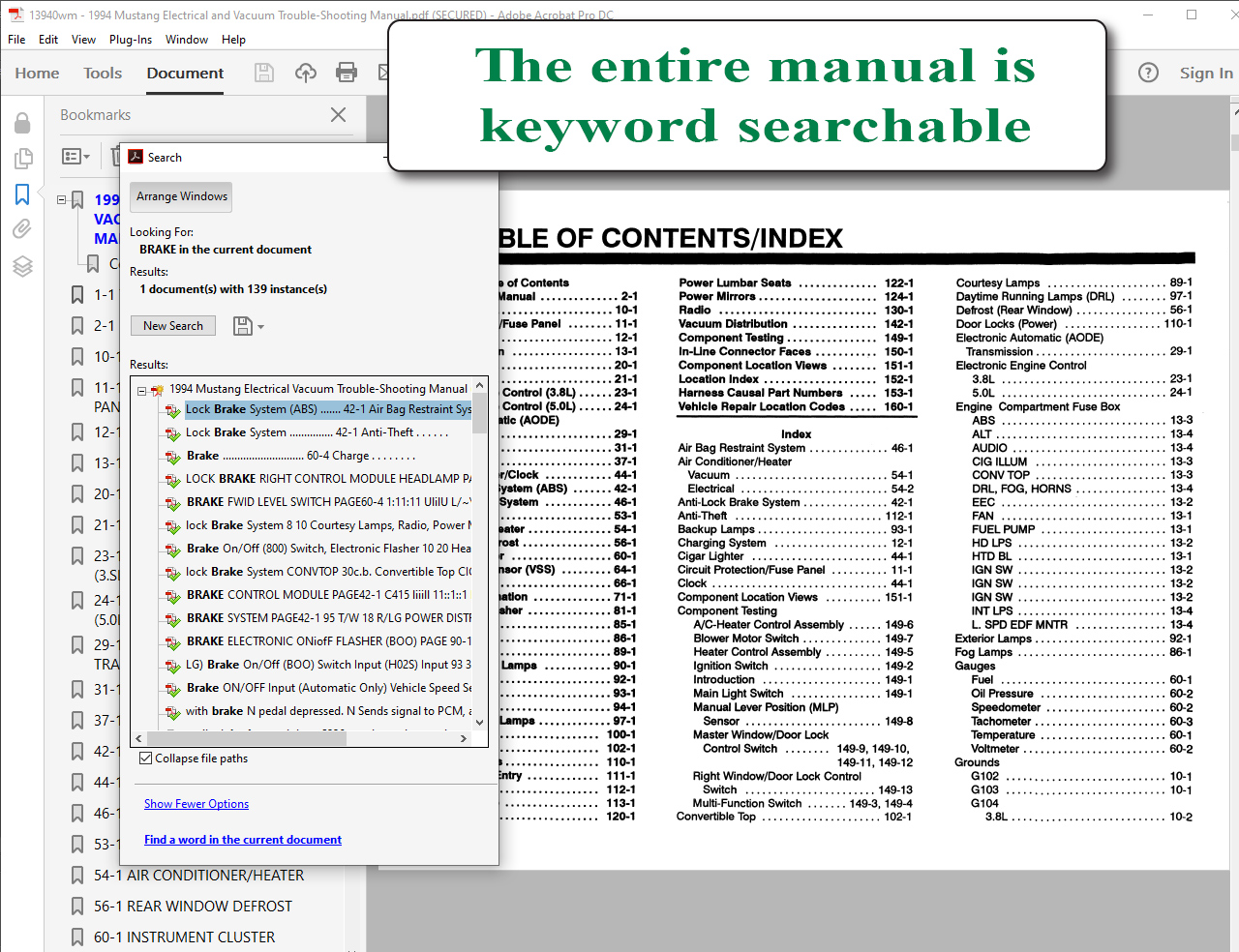Collapse the 1994 Mustang results tree

141,391
